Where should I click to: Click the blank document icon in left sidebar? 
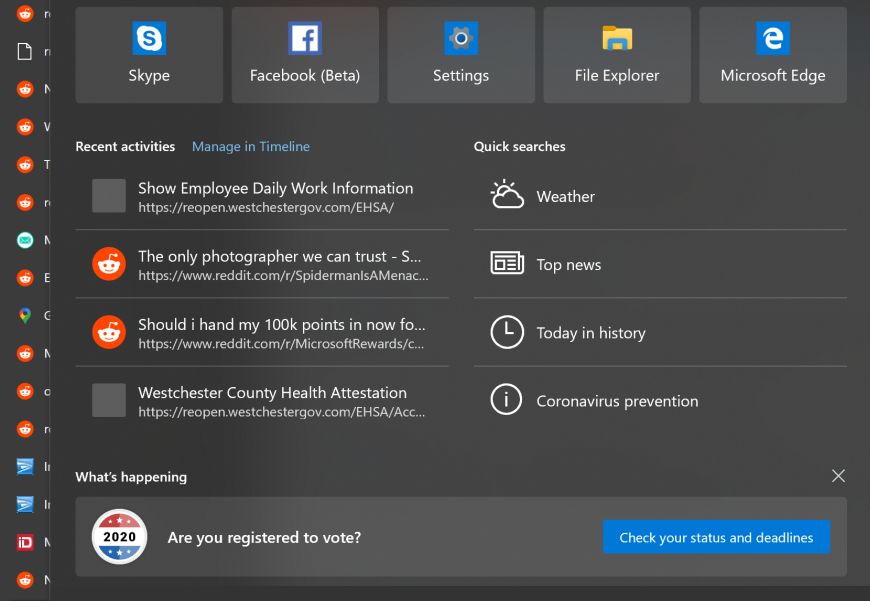24,52
